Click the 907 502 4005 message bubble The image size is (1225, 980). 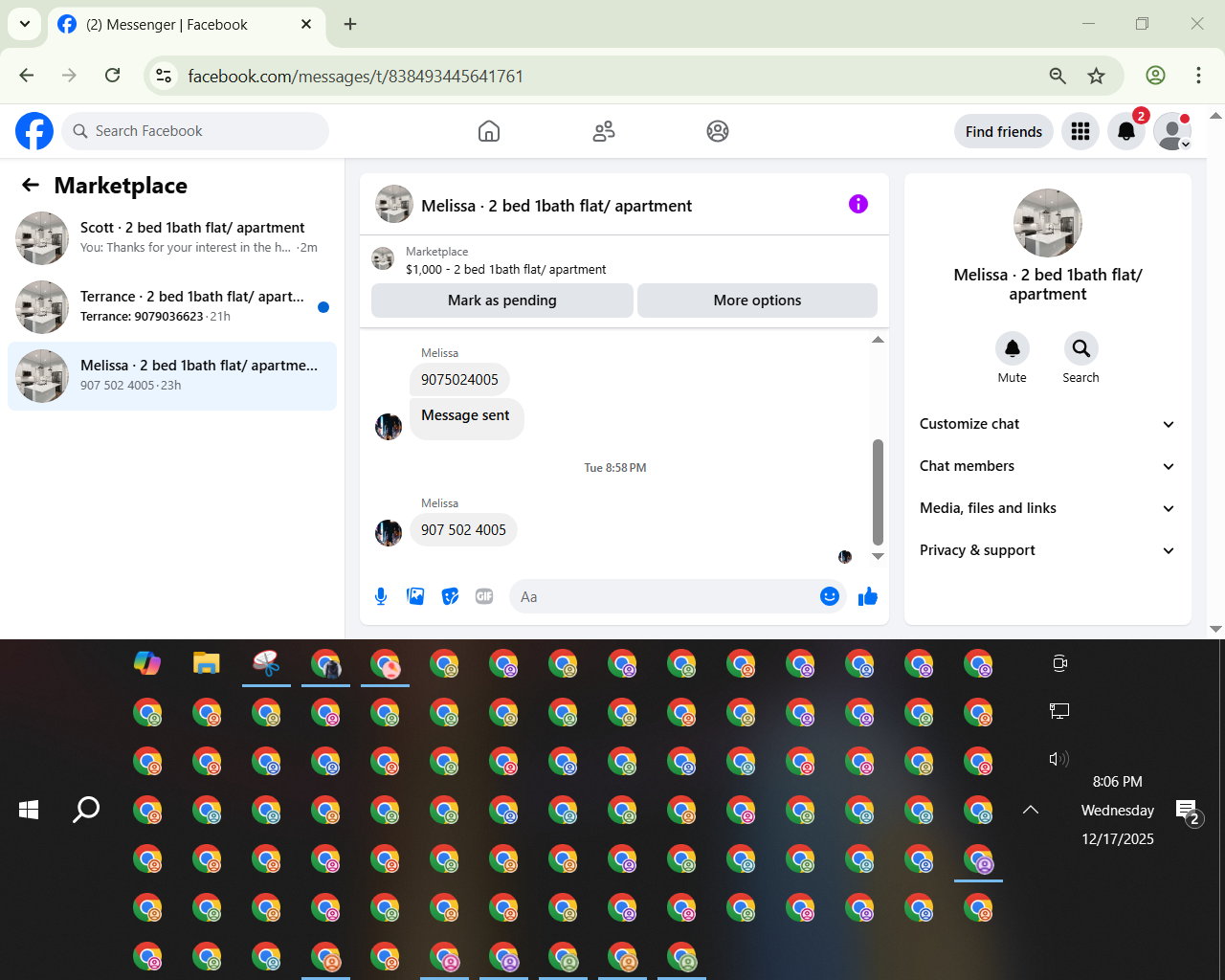click(x=463, y=530)
